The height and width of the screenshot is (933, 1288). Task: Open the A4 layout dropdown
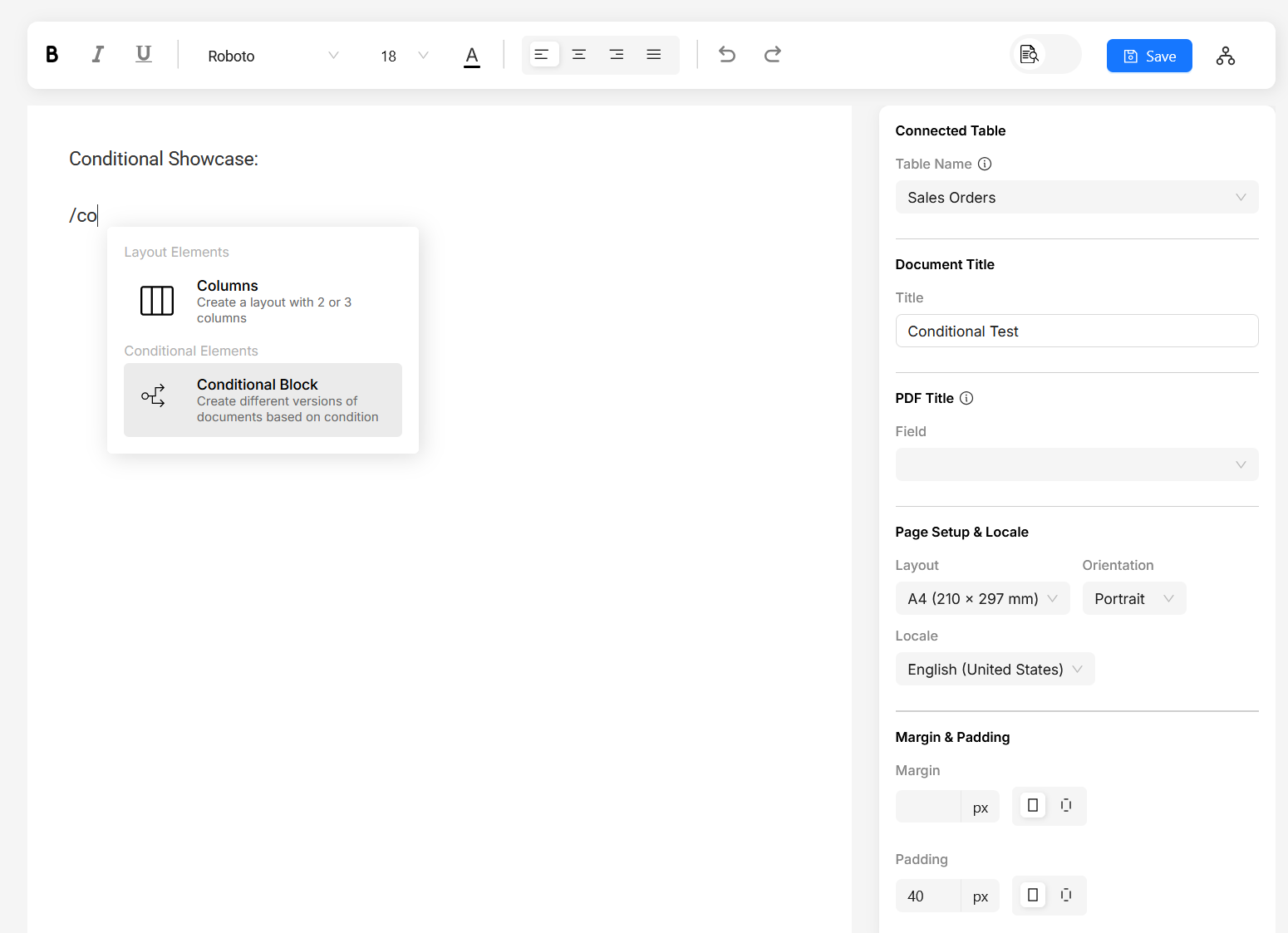982,598
